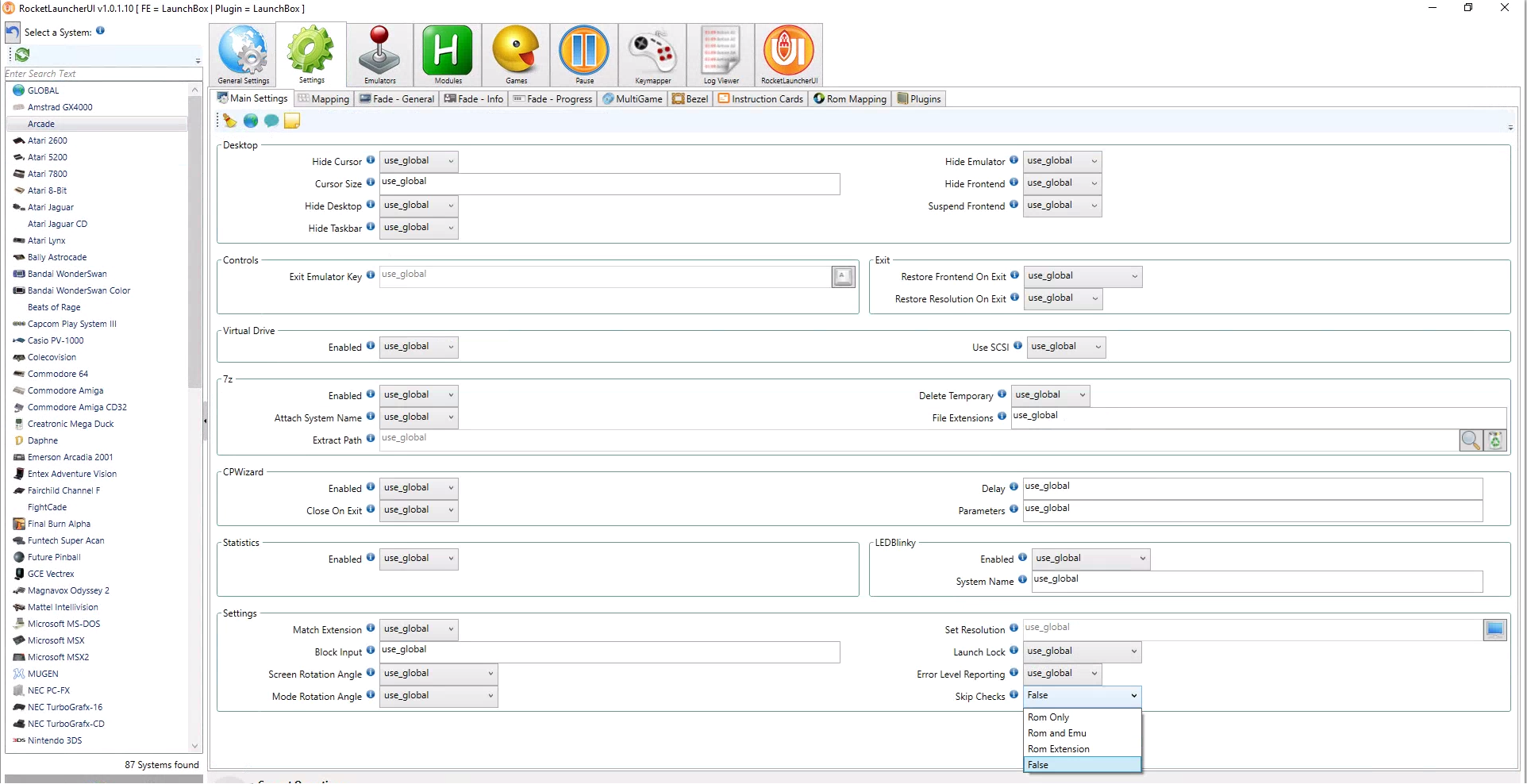
Task: Select GLOBAL in the systems list
Action: coord(97,90)
